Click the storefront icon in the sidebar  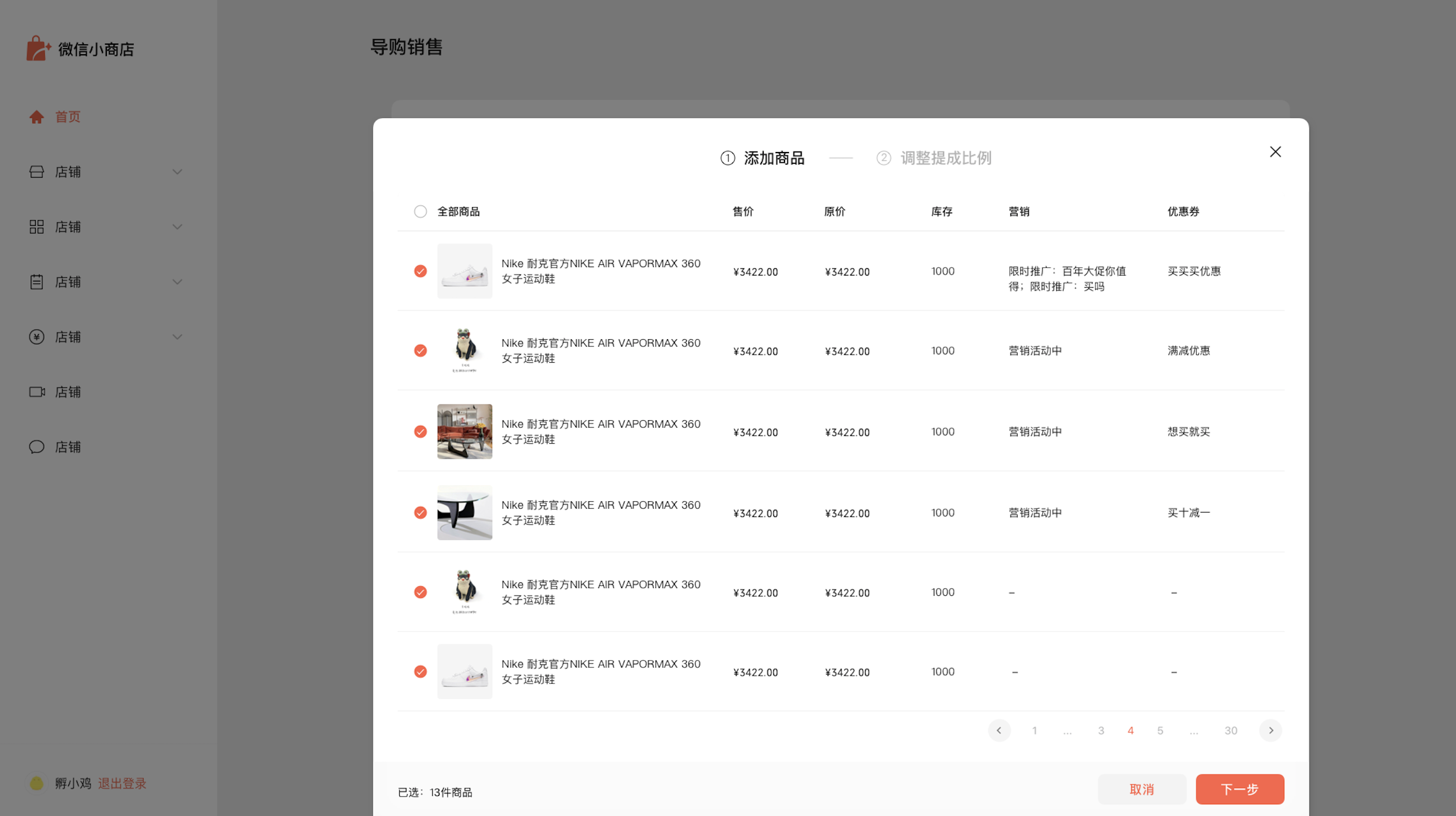coord(37,172)
